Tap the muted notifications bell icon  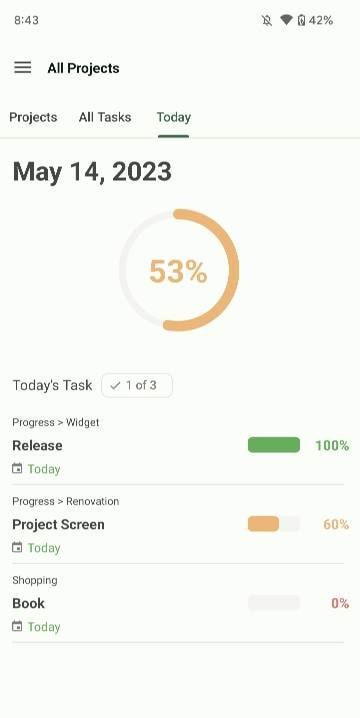[267, 20]
